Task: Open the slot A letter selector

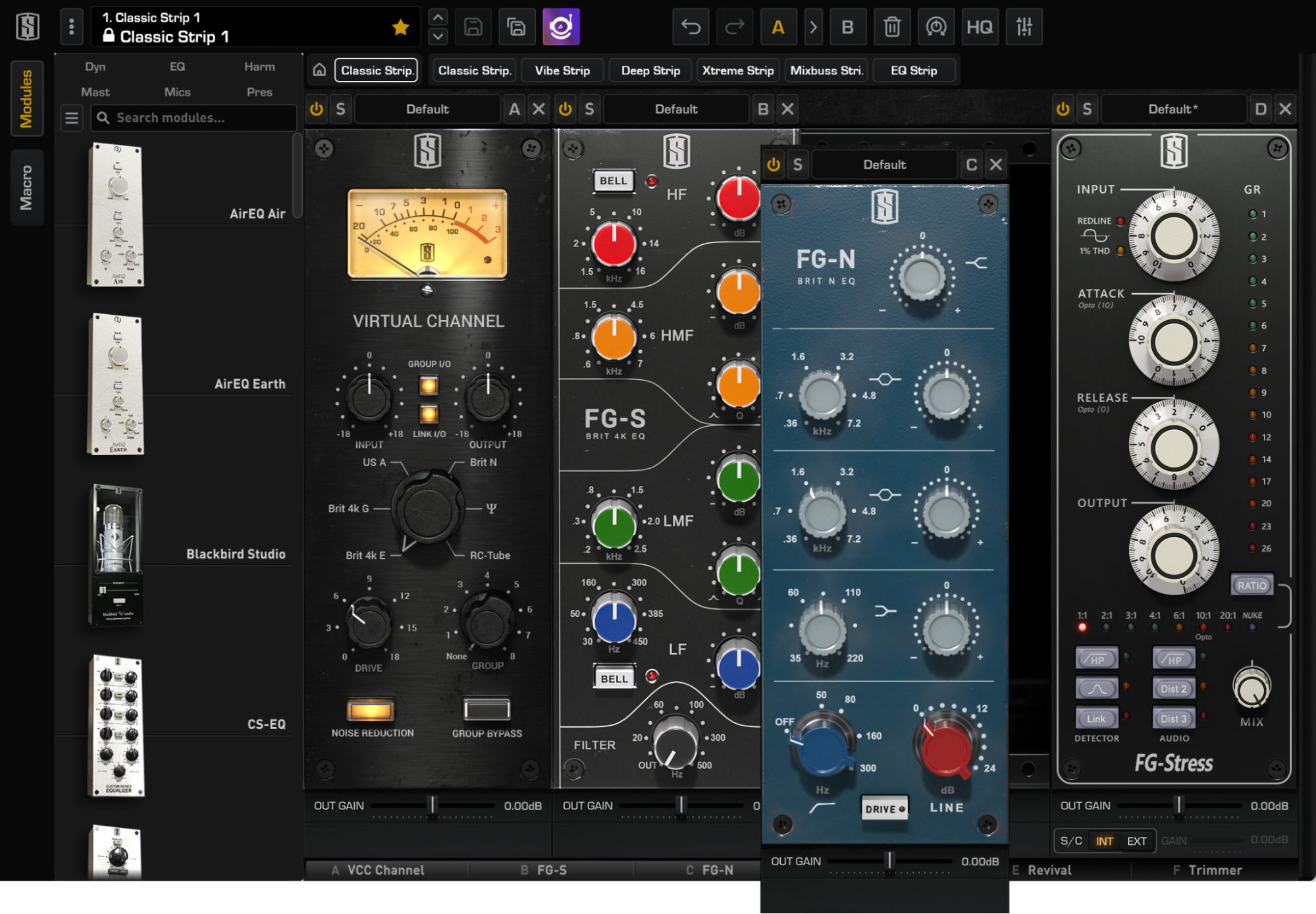Action: (514, 109)
